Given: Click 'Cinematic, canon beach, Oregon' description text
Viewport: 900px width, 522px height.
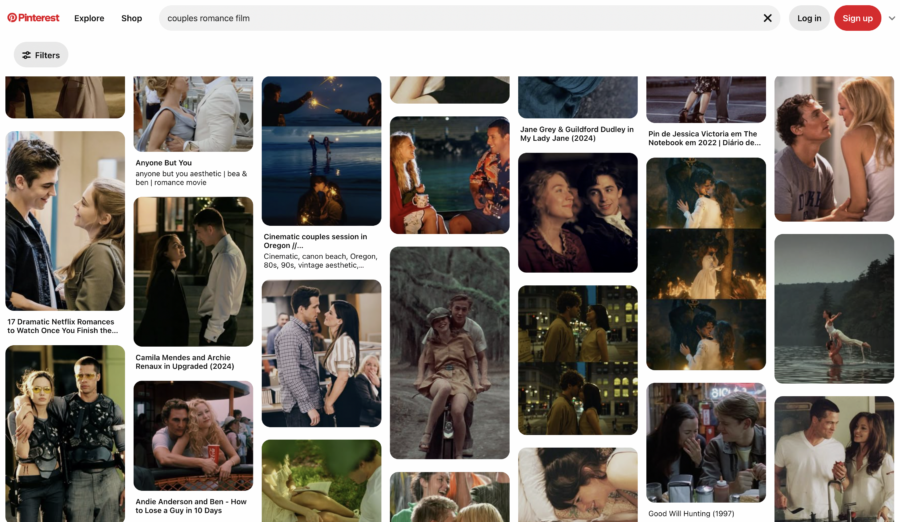Looking at the screenshot, I should (320, 261).
